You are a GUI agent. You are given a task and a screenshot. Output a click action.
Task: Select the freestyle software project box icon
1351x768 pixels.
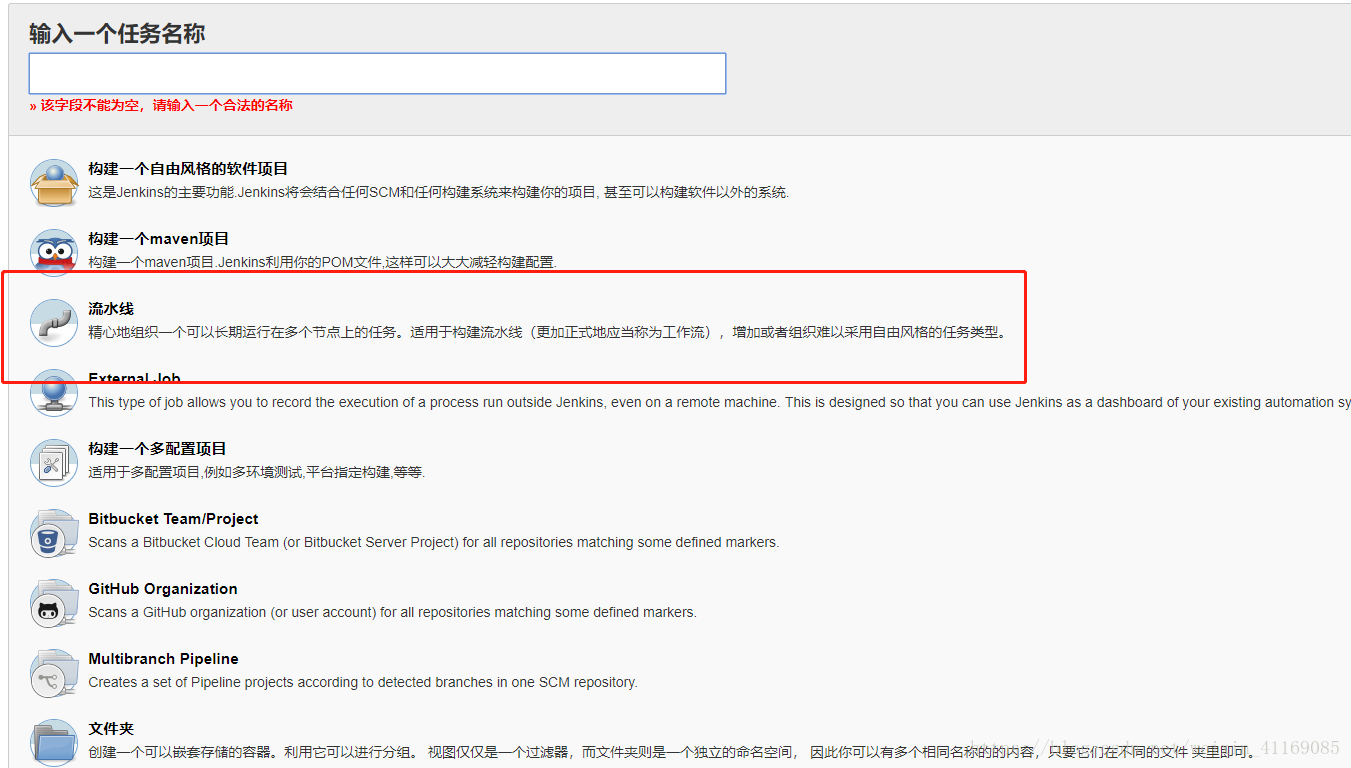click(x=53, y=183)
